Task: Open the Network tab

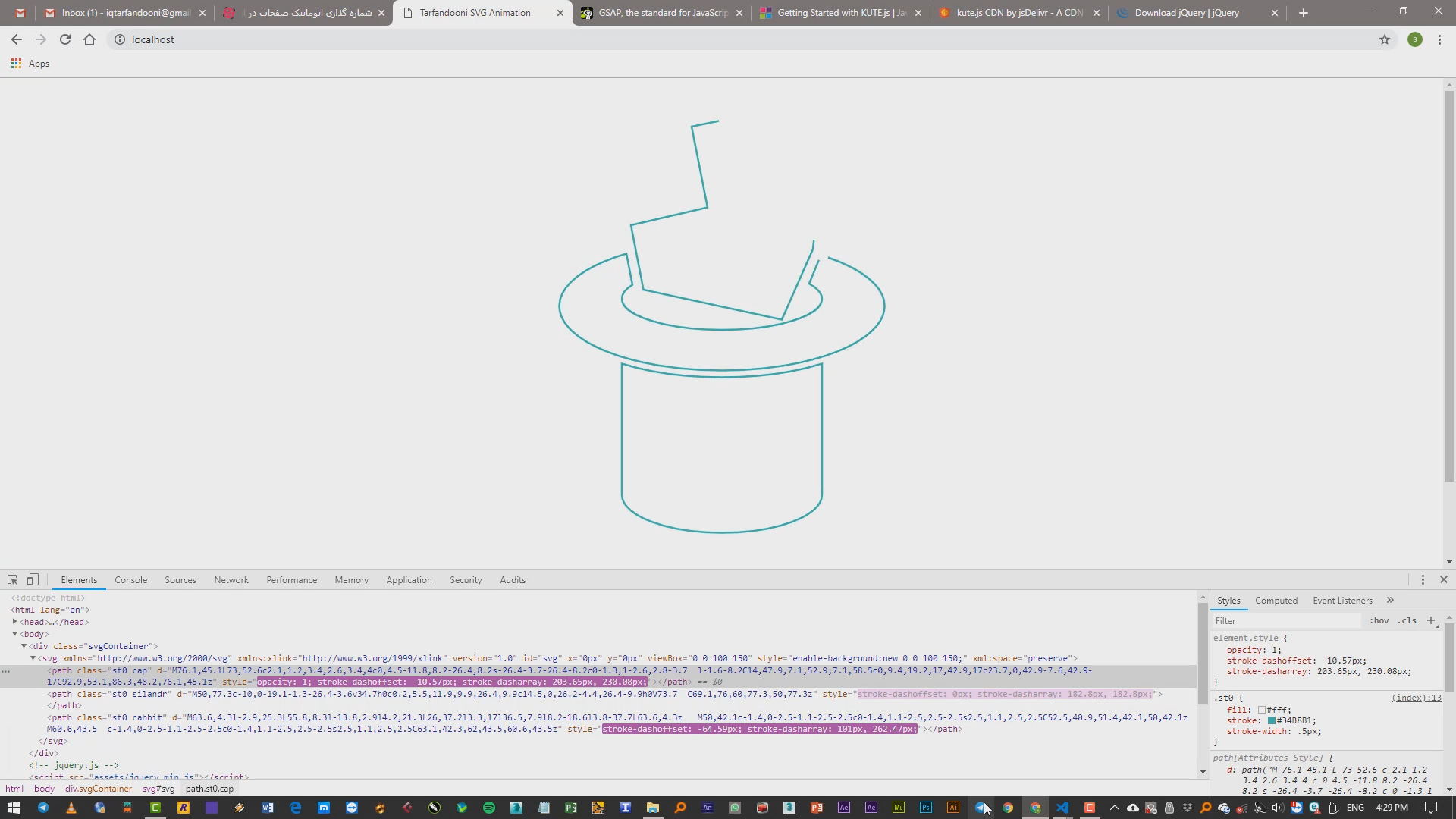Action: [231, 580]
